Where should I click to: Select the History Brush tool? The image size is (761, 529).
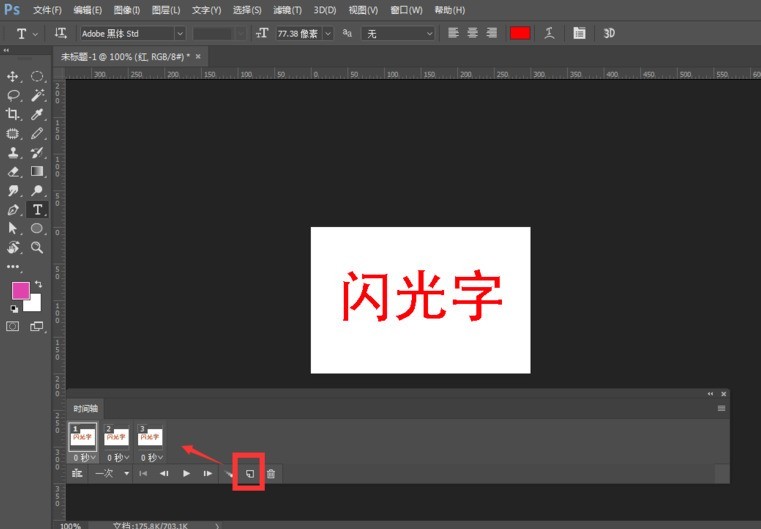point(37,152)
